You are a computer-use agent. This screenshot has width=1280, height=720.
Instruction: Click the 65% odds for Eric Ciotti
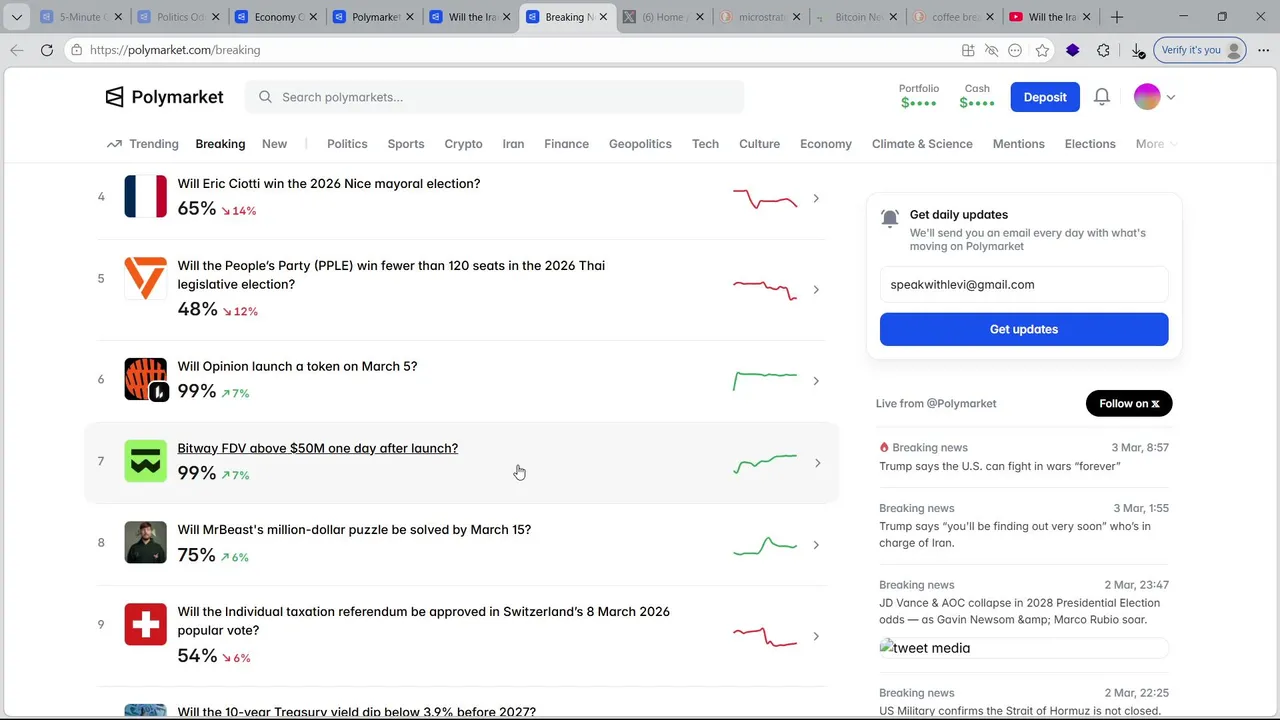(197, 208)
